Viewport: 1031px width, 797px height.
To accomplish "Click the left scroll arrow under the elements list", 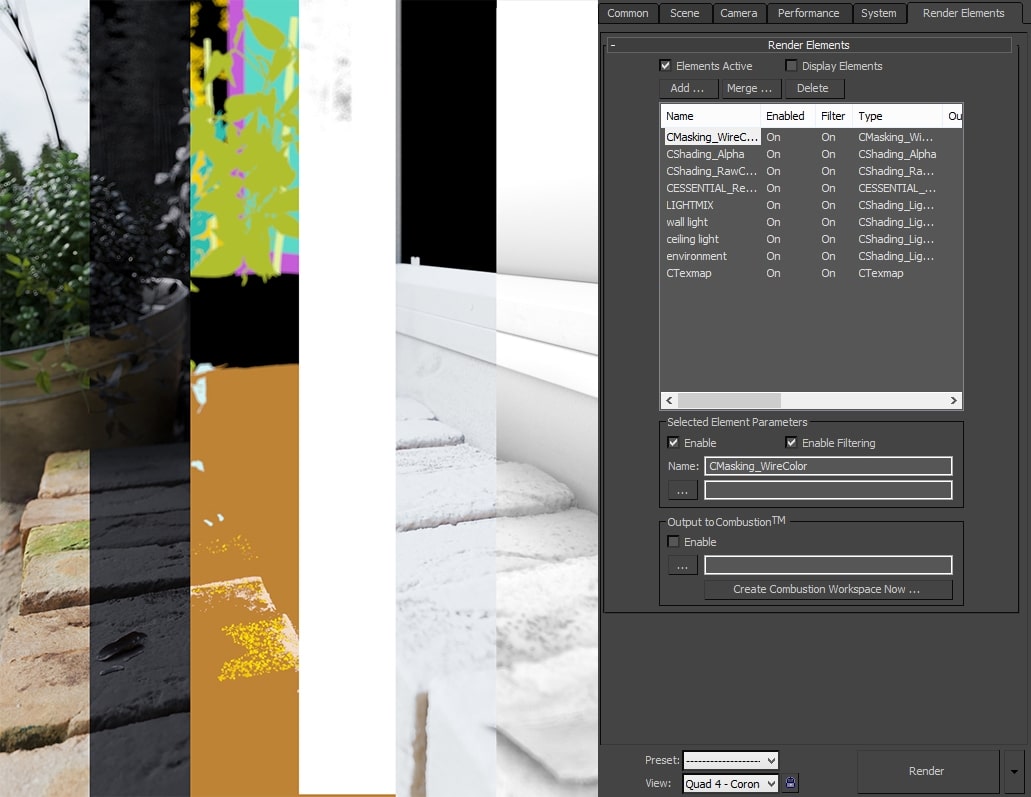I will (x=667, y=400).
